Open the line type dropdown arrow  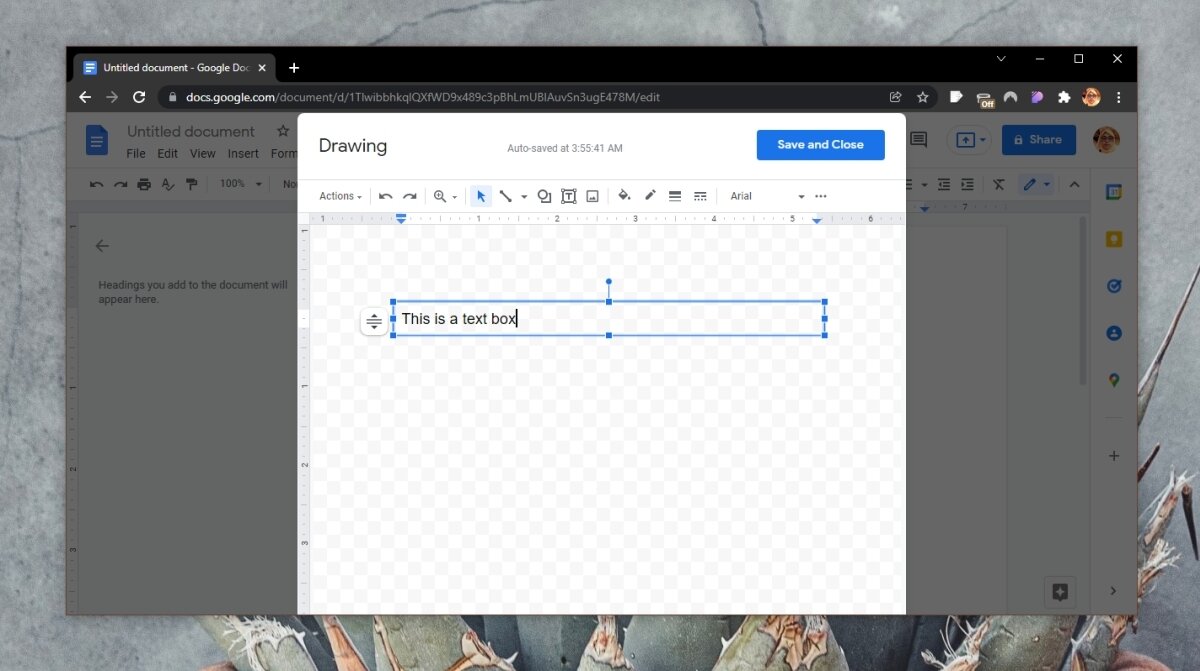point(523,195)
